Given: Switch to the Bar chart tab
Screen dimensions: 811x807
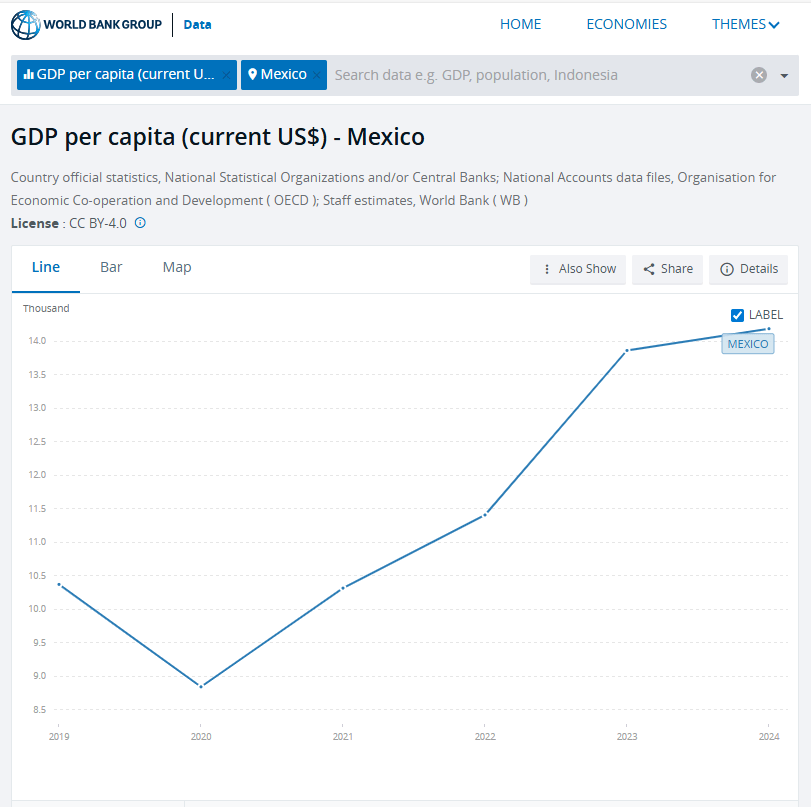Looking at the screenshot, I should click(111, 267).
